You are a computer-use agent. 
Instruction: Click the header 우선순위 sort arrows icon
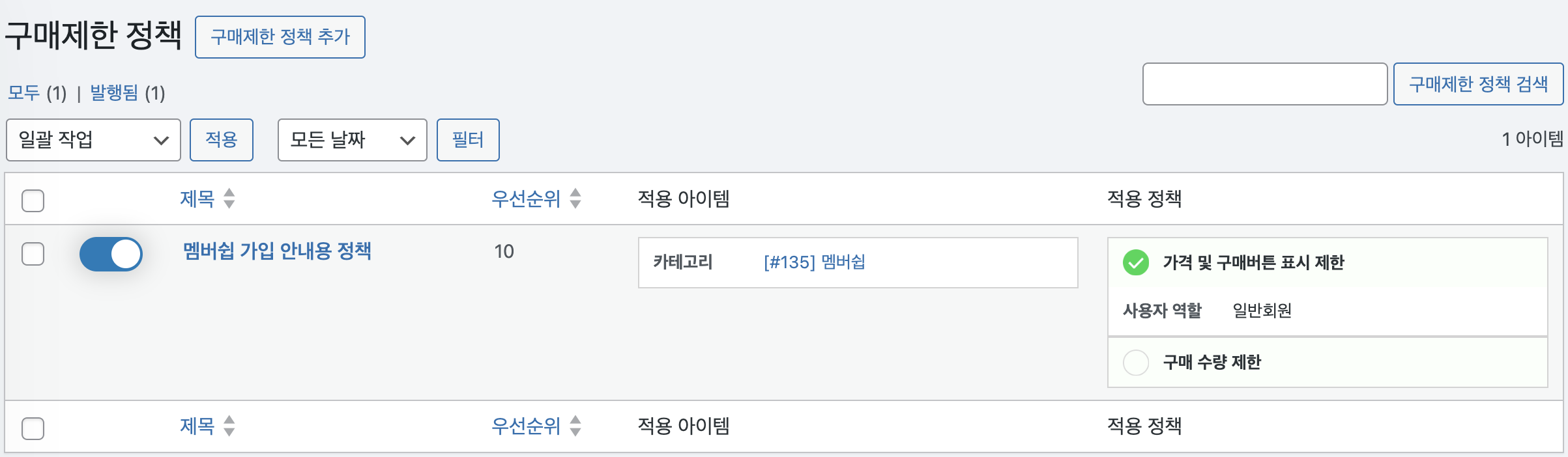point(575,199)
